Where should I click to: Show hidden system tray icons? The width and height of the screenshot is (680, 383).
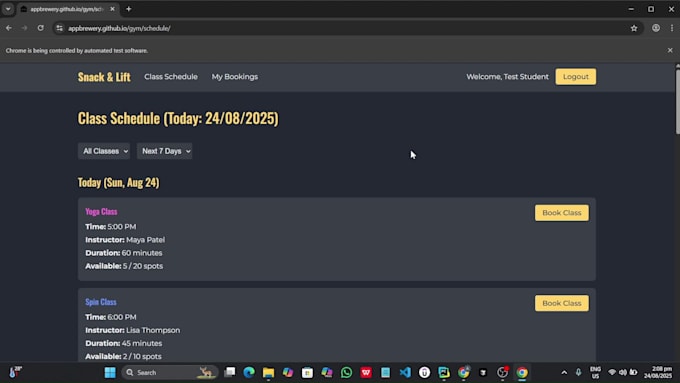click(x=564, y=373)
